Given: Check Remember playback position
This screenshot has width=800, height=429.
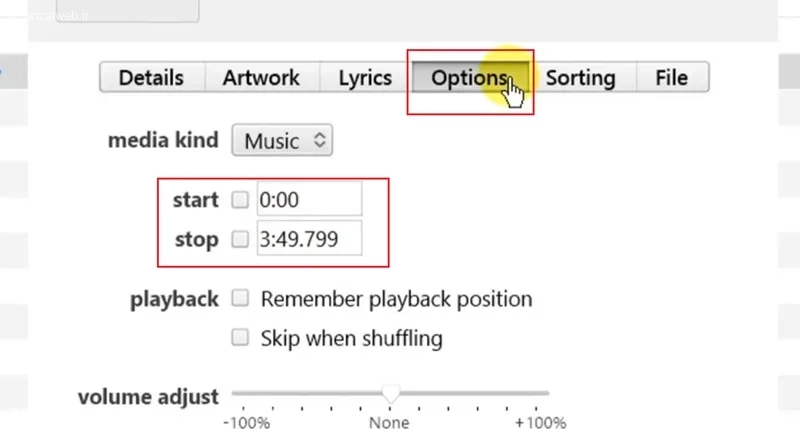Looking at the screenshot, I should click(x=240, y=298).
